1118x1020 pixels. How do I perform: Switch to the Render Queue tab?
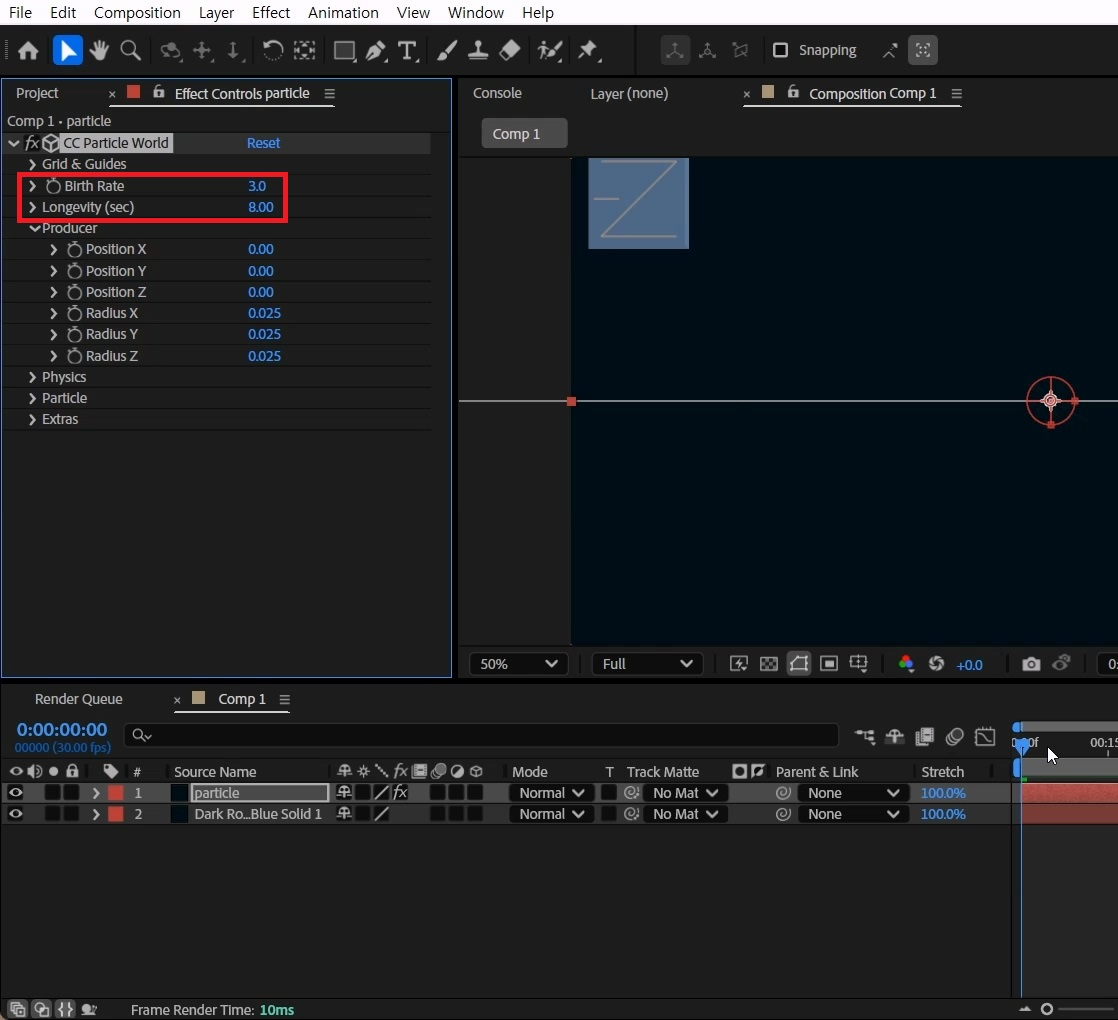pos(78,700)
